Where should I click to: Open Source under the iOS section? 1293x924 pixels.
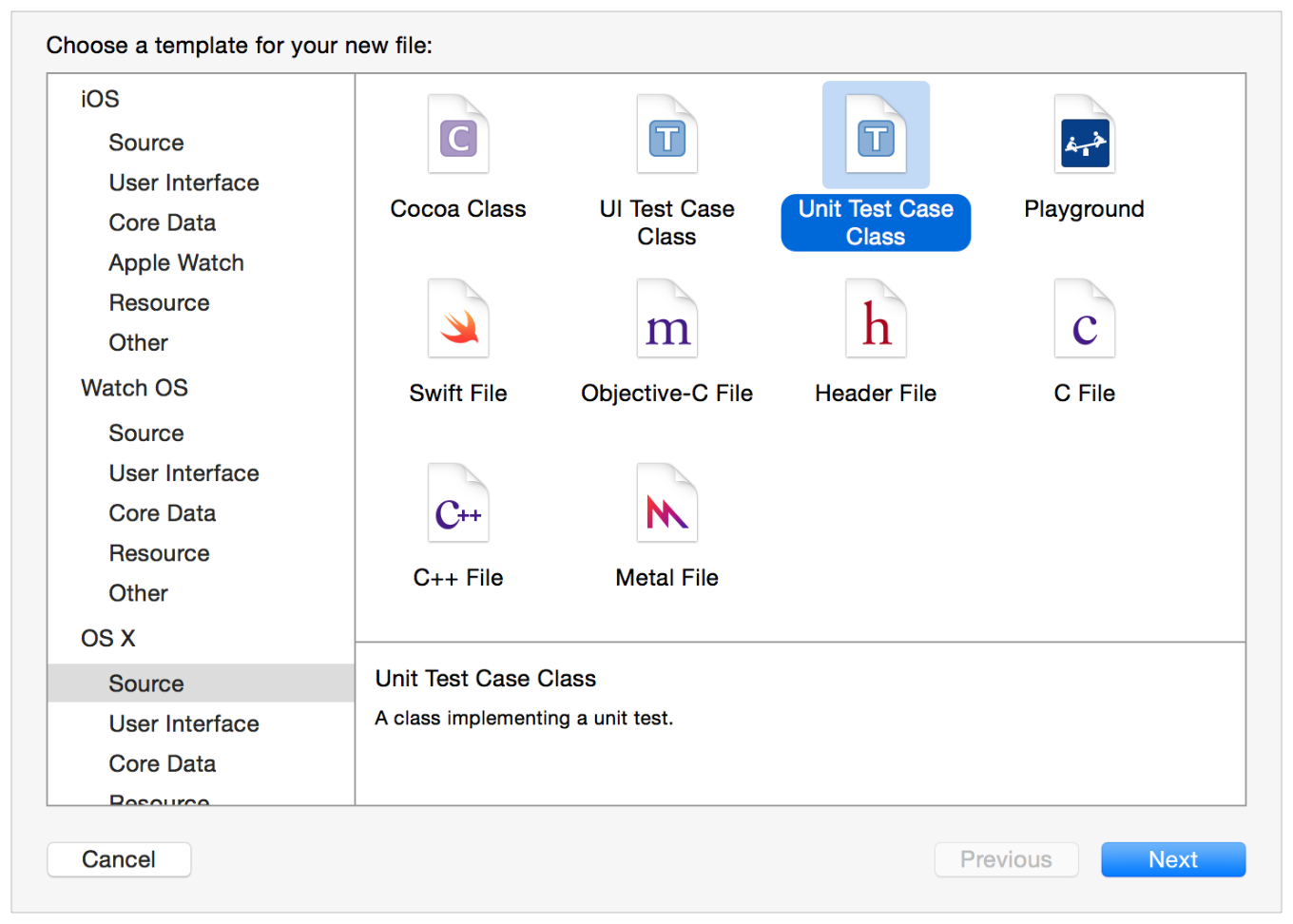146,143
